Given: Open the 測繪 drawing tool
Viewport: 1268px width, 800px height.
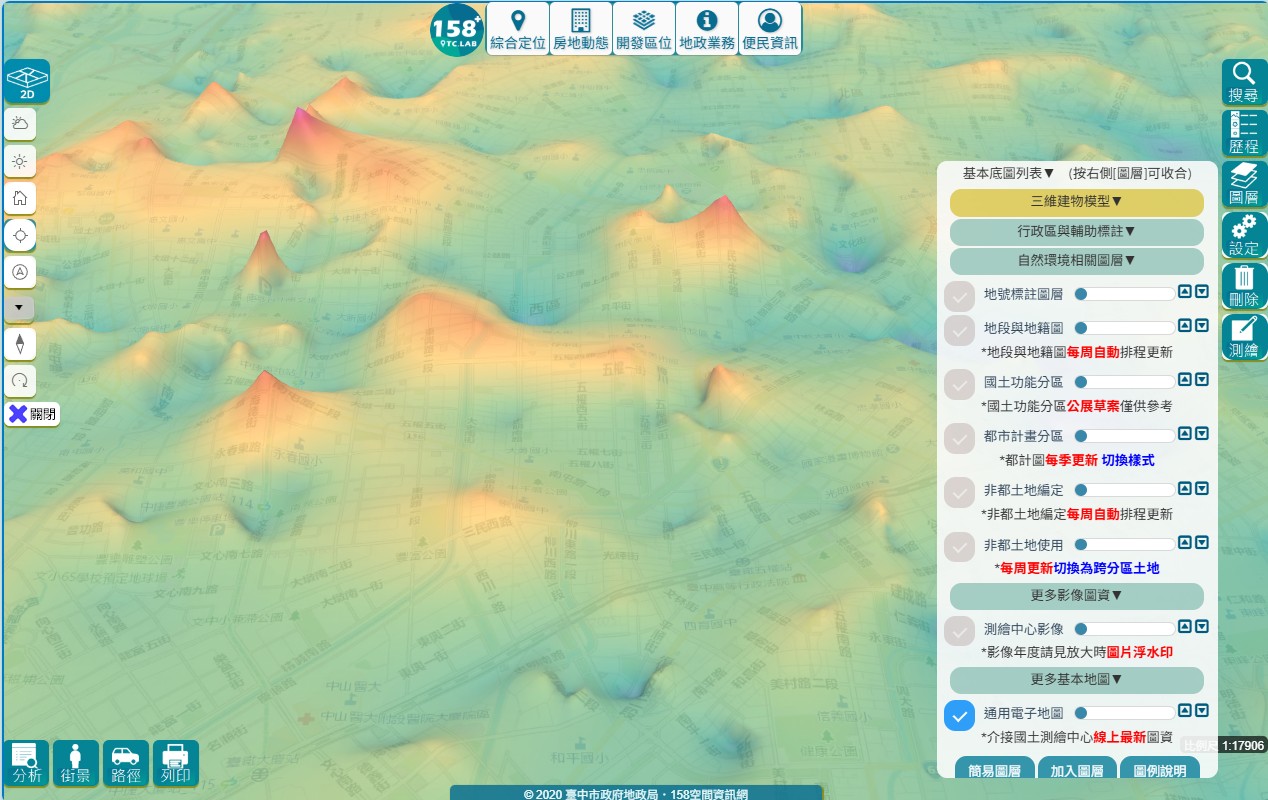Looking at the screenshot, I should [1244, 337].
